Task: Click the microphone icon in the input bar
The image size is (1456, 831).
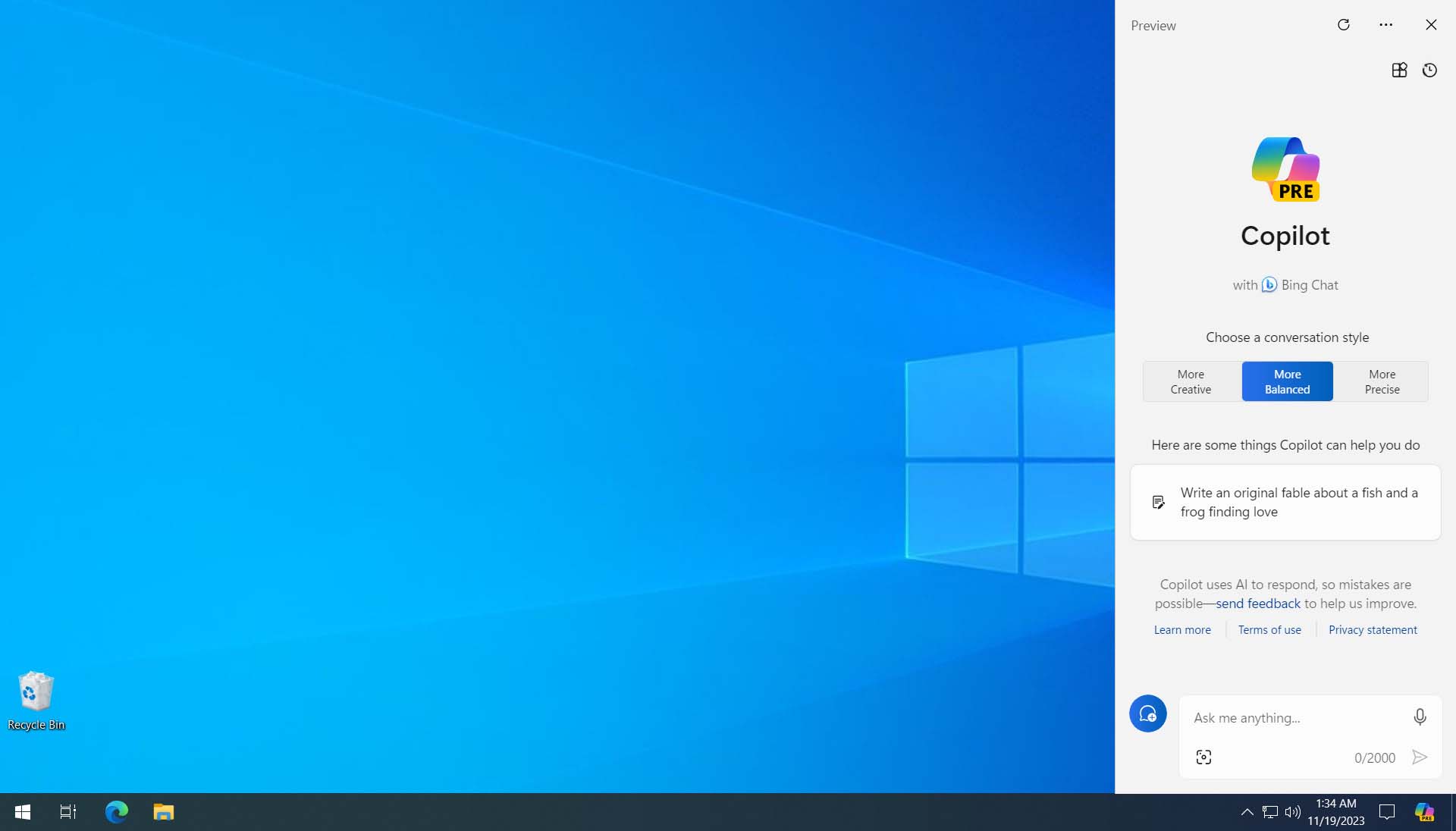Action: point(1420,717)
